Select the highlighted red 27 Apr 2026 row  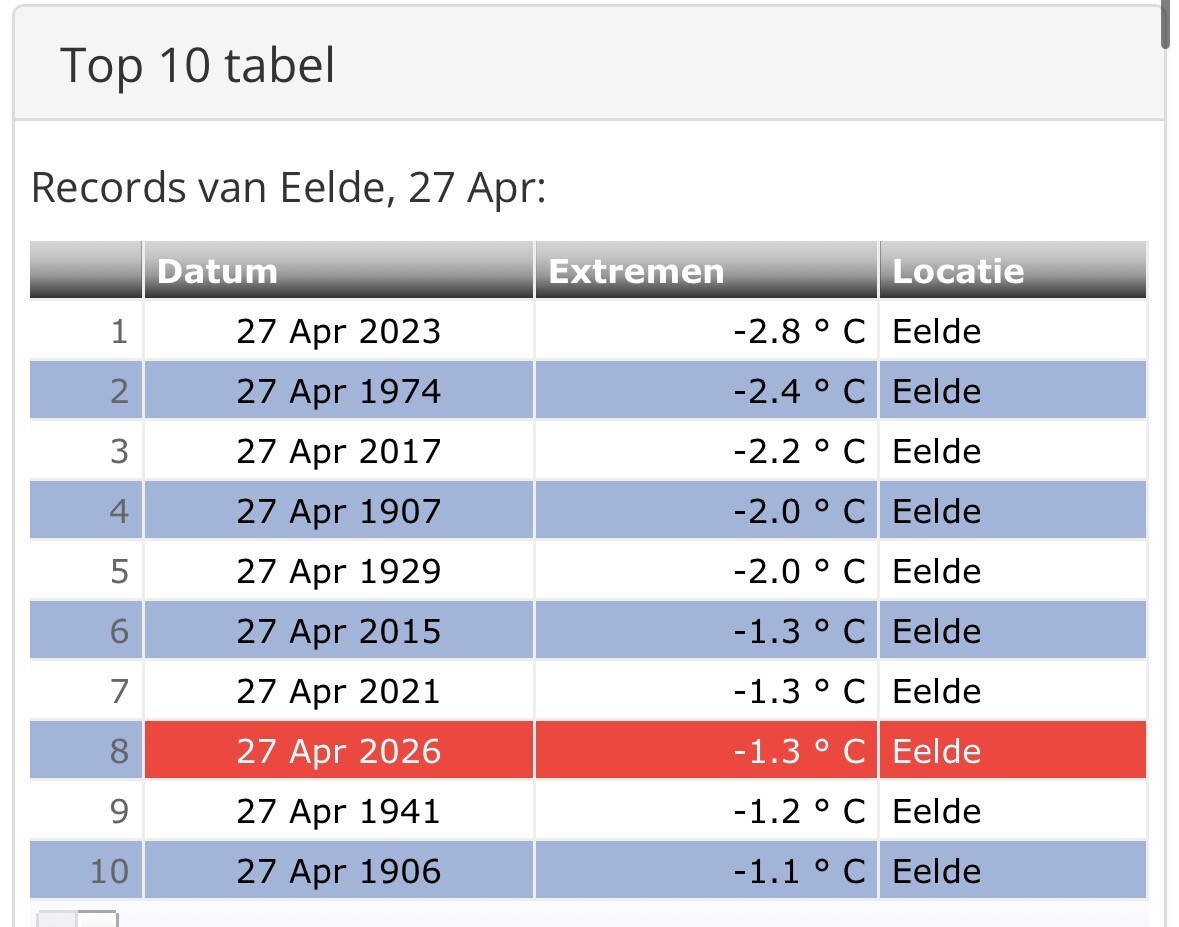click(x=338, y=751)
